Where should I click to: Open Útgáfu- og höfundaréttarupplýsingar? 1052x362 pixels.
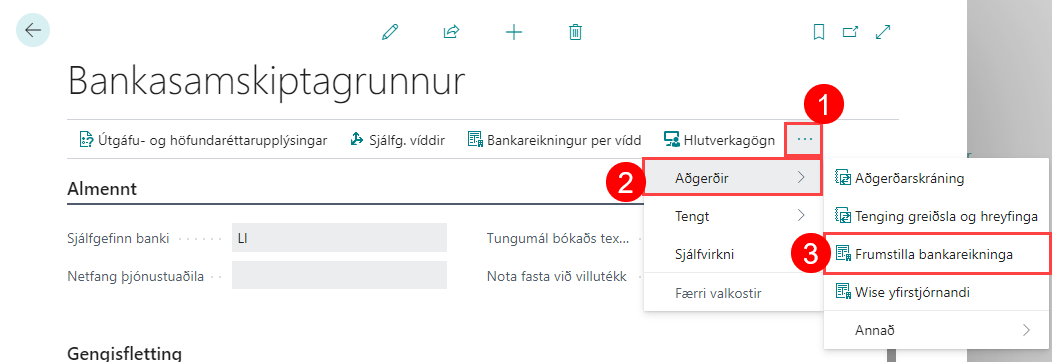(x=203, y=140)
